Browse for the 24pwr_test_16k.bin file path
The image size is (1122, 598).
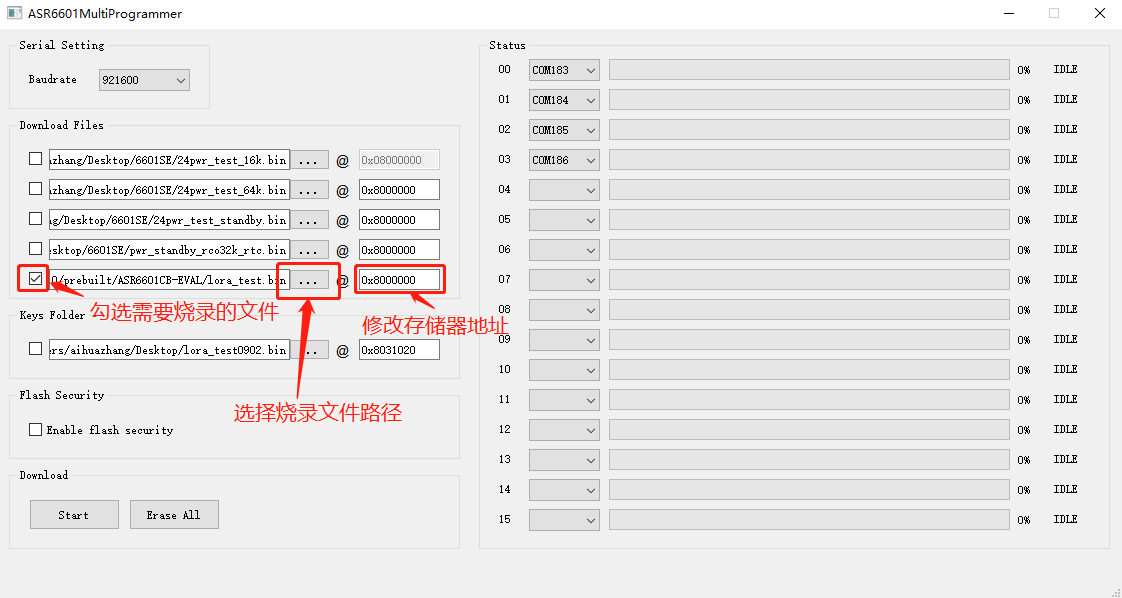coord(309,160)
